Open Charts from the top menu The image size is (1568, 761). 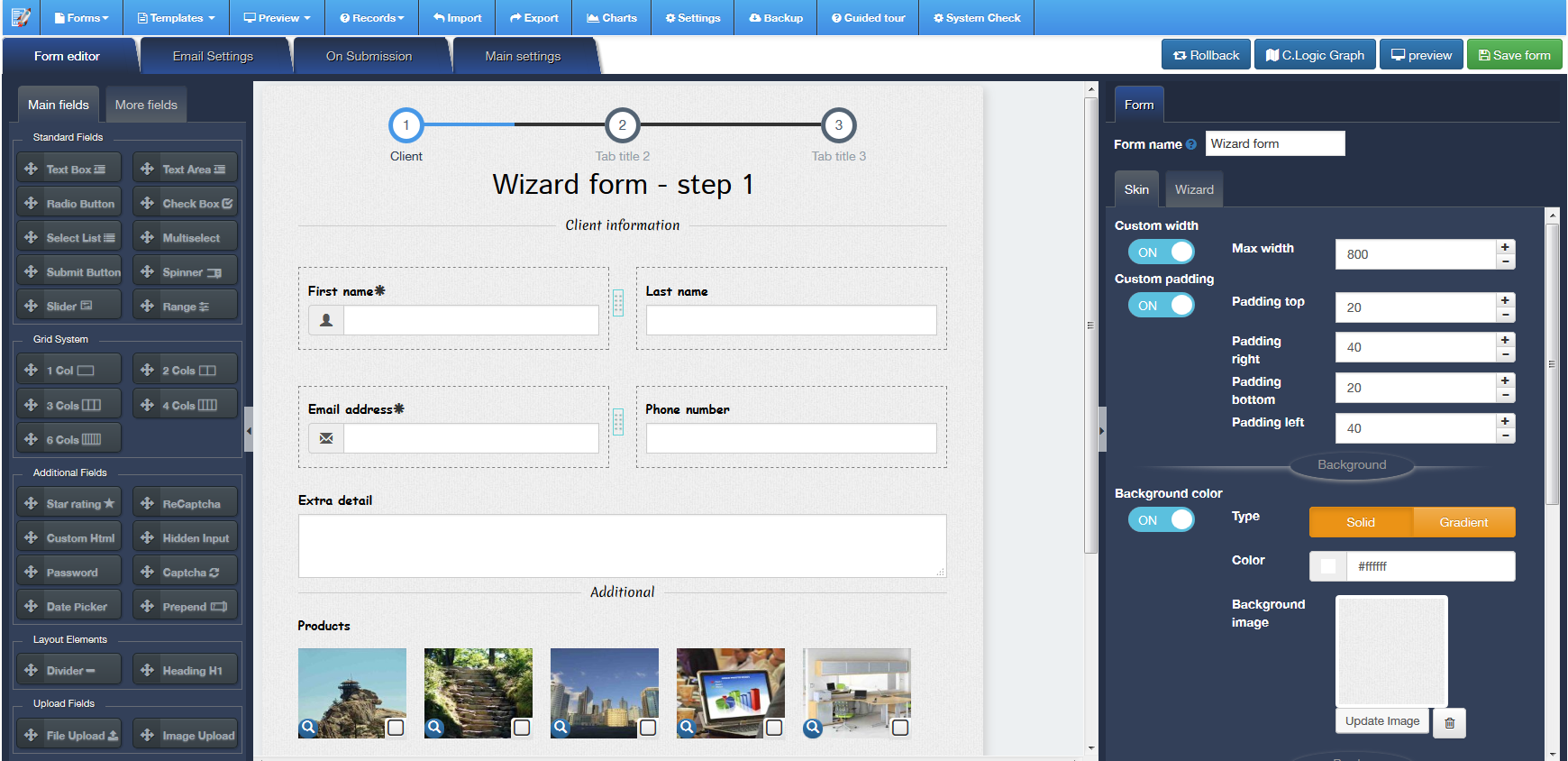(612, 18)
